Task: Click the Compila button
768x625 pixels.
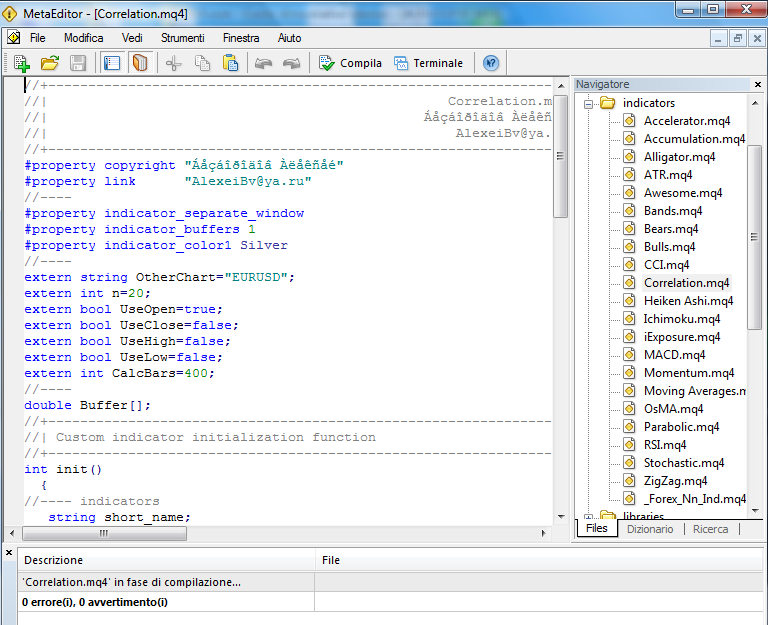Action: (350, 63)
